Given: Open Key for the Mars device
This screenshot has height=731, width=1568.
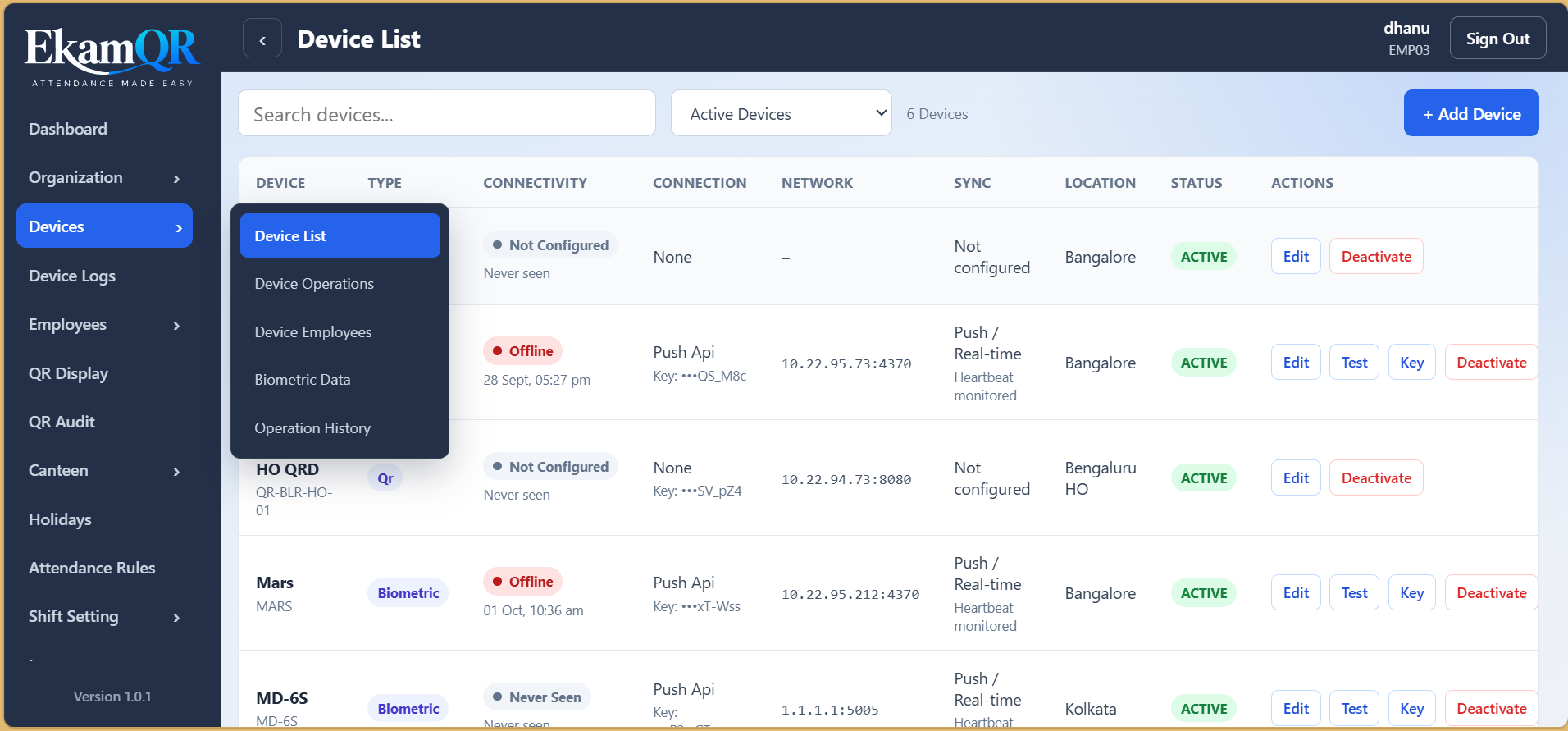Looking at the screenshot, I should pyautogui.click(x=1411, y=592).
